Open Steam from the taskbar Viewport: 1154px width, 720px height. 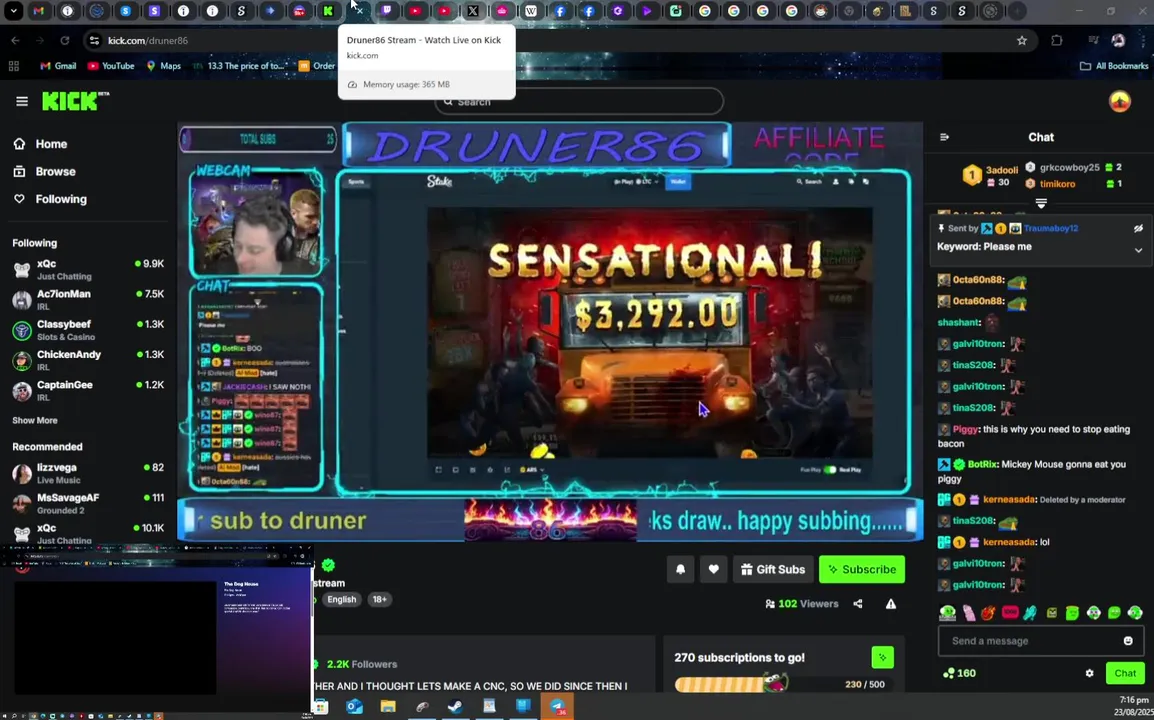[x=455, y=706]
